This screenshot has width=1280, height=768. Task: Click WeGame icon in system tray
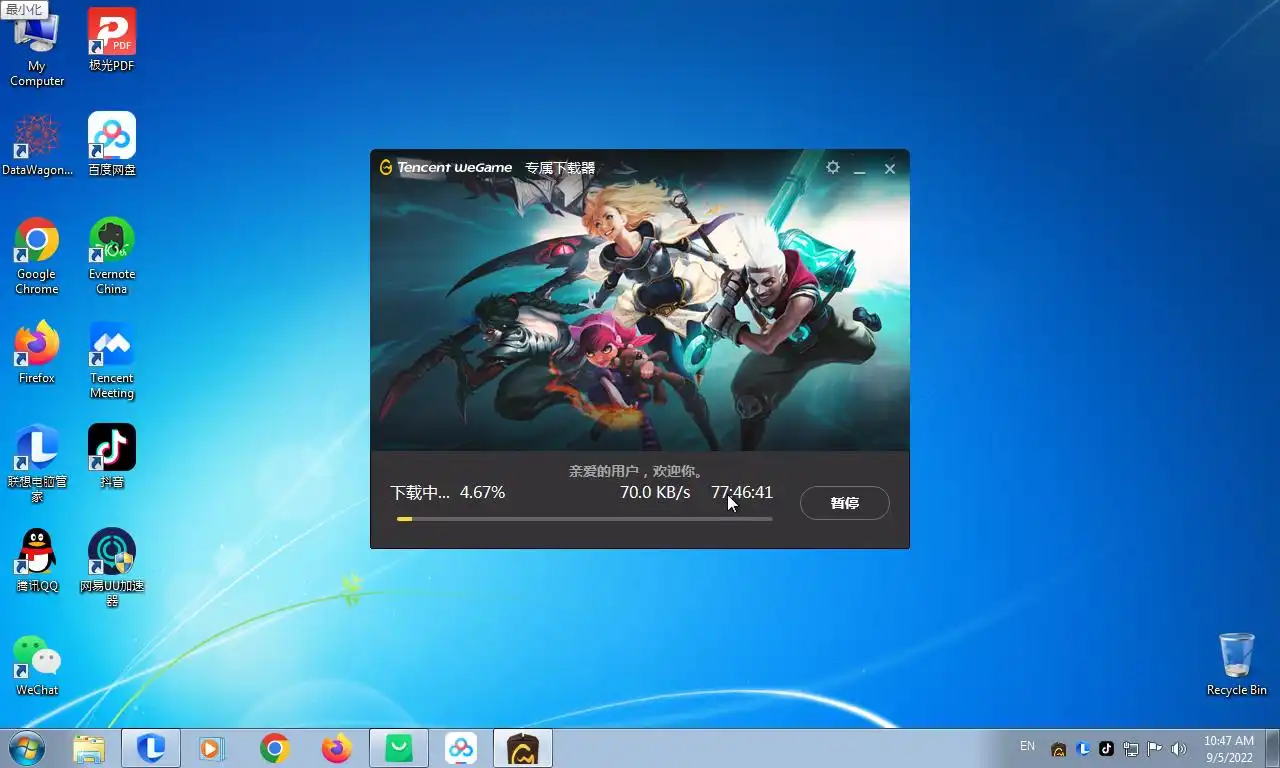coord(1059,749)
